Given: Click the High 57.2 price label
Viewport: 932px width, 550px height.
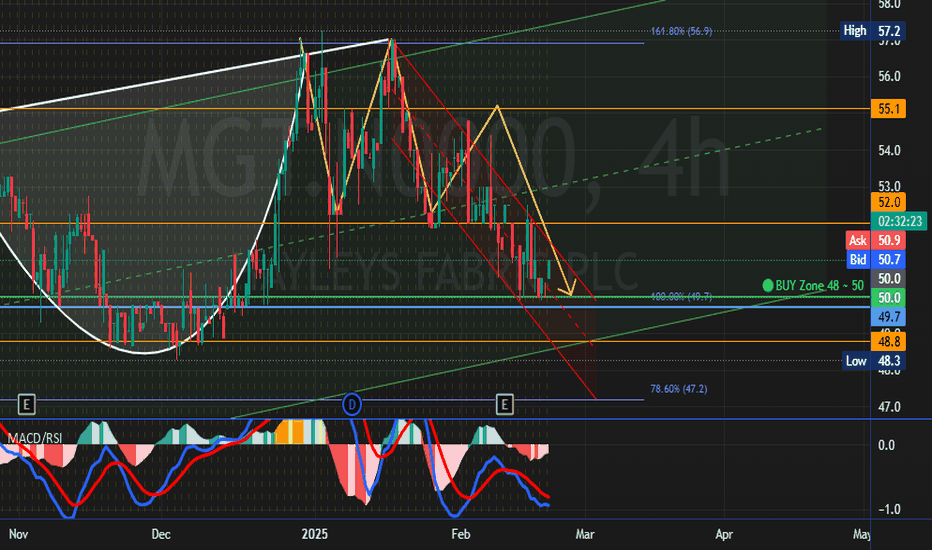Looking at the screenshot, I should pyautogui.click(x=873, y=30).
